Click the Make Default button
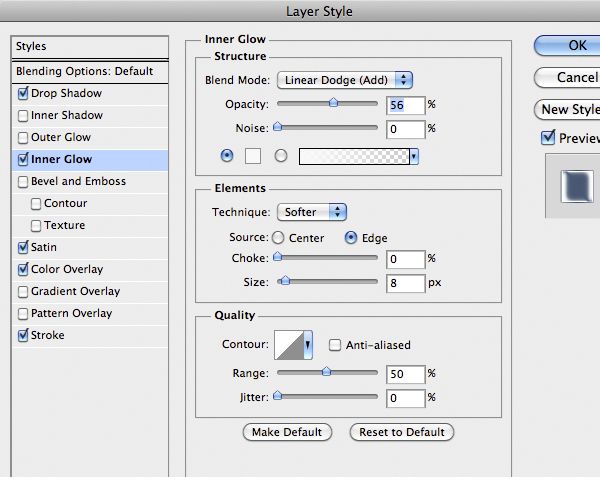Screen dimensions: 600x477 click(287, 432)
